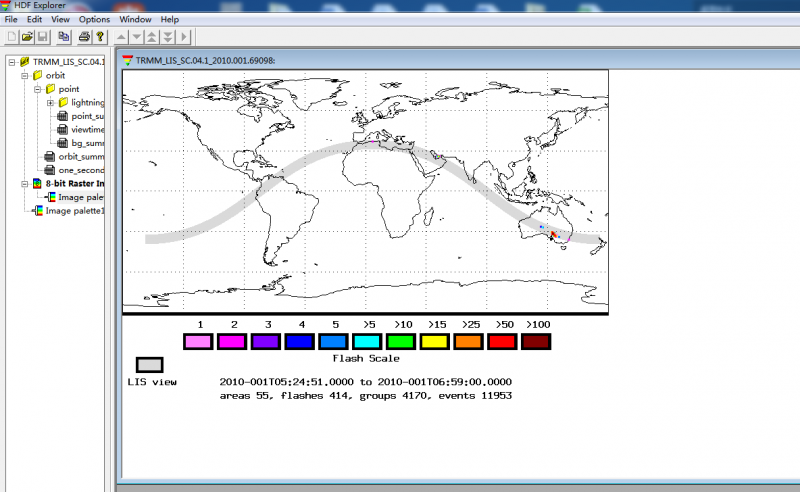Click the Print toolbar icon
The image size is (800, 492).
[x=85, y=37]
